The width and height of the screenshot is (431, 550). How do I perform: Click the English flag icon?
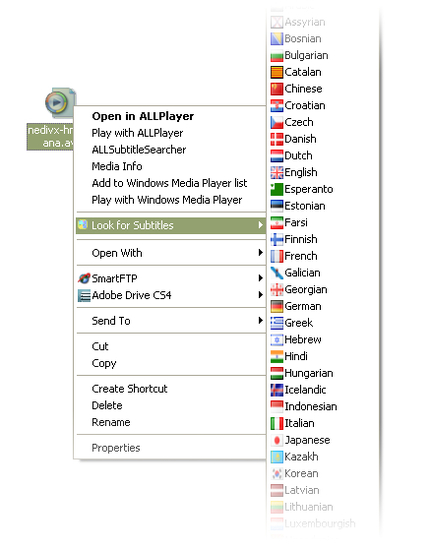[277, 173]
